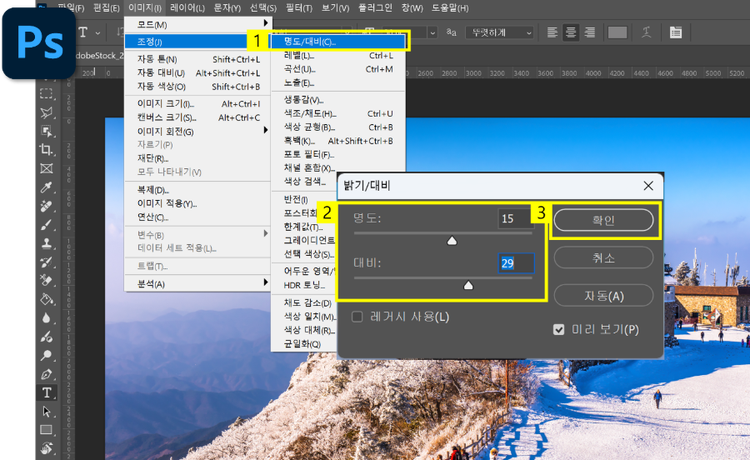Viewport: 750px width, 460px height.
Task: Select the Crop tool
Action: (x=46, y=150)
